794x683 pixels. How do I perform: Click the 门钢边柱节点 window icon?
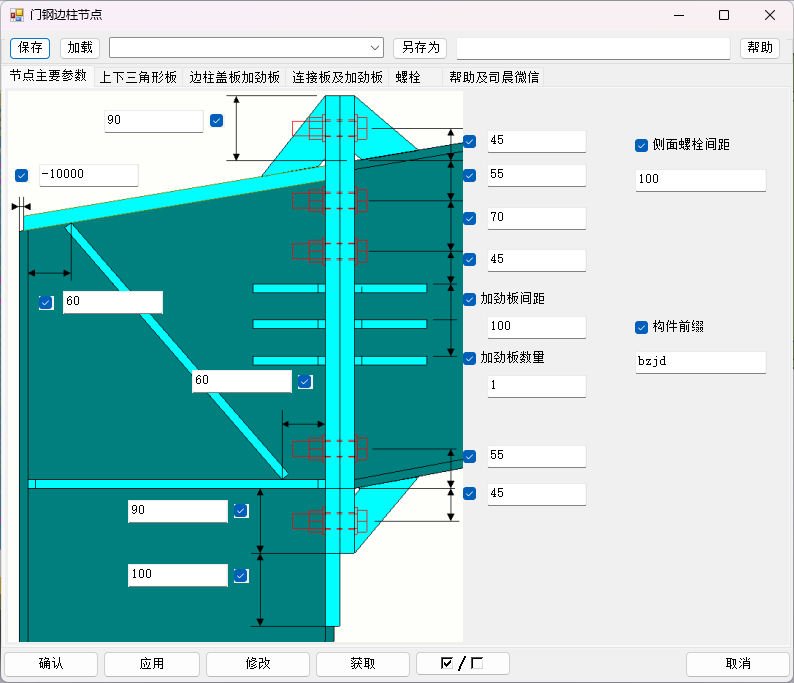coord(16,15)
